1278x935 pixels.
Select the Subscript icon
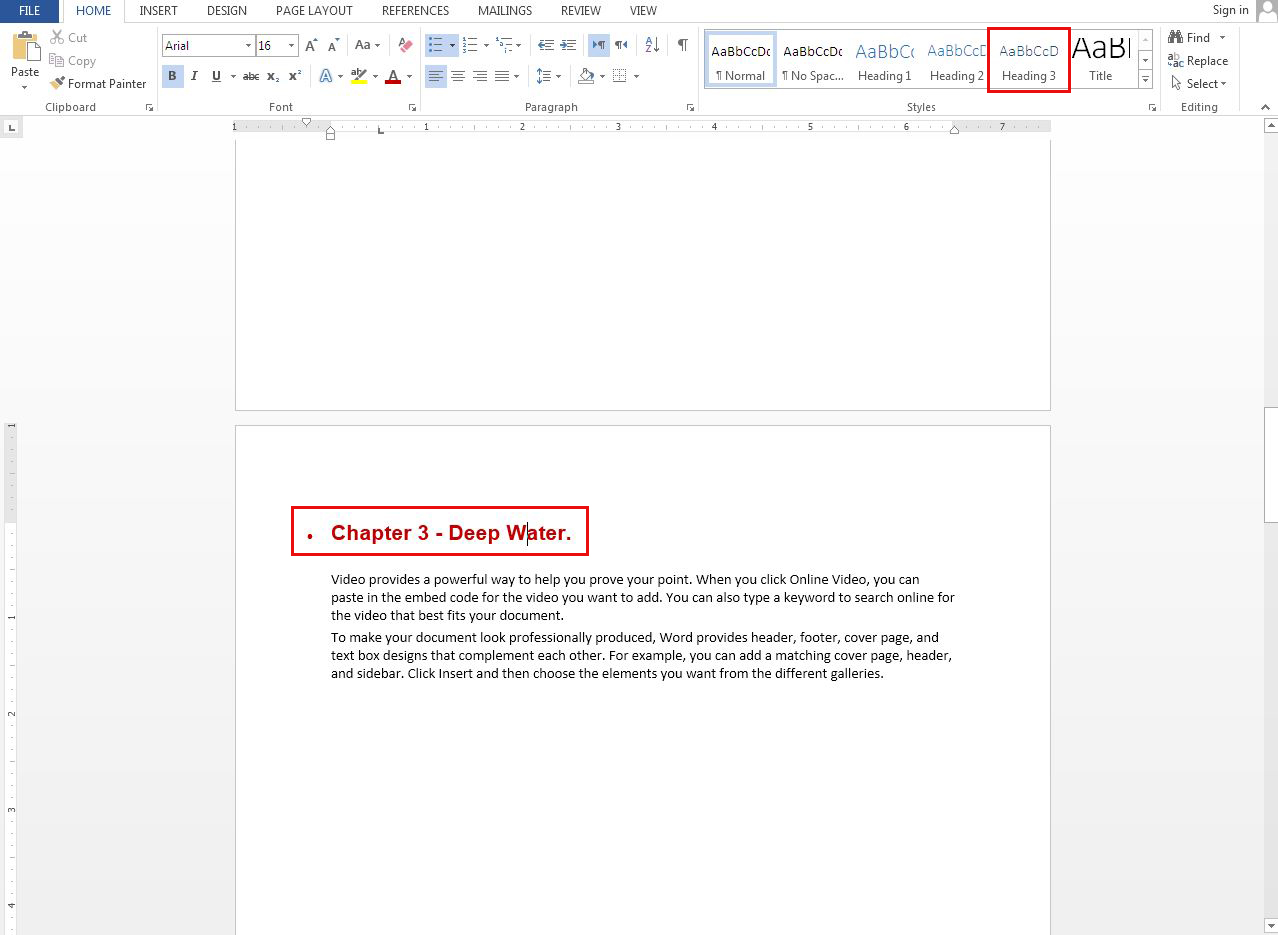272,76
